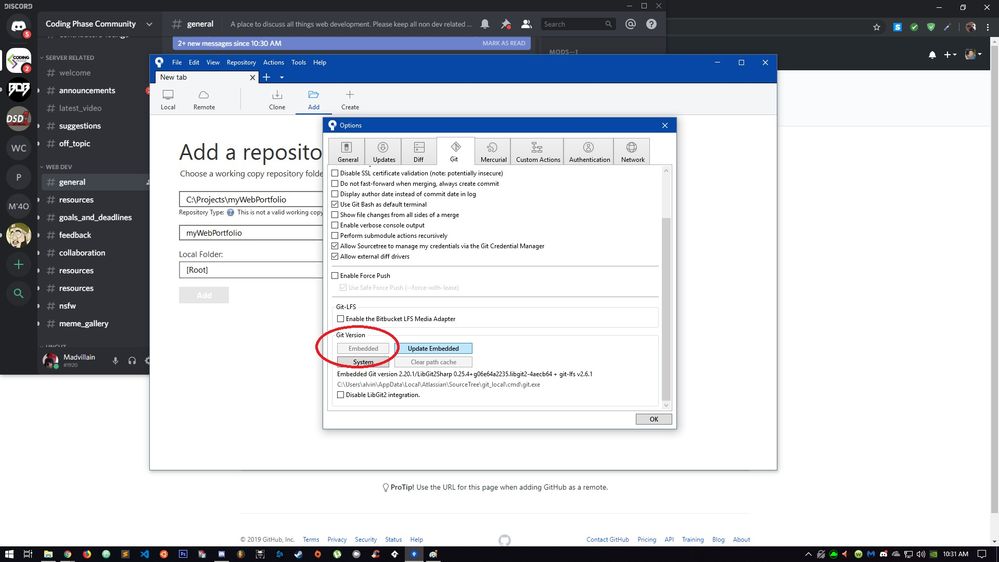999x562 pixels.
Task: Select System git version button
Action: pos(363,362)
